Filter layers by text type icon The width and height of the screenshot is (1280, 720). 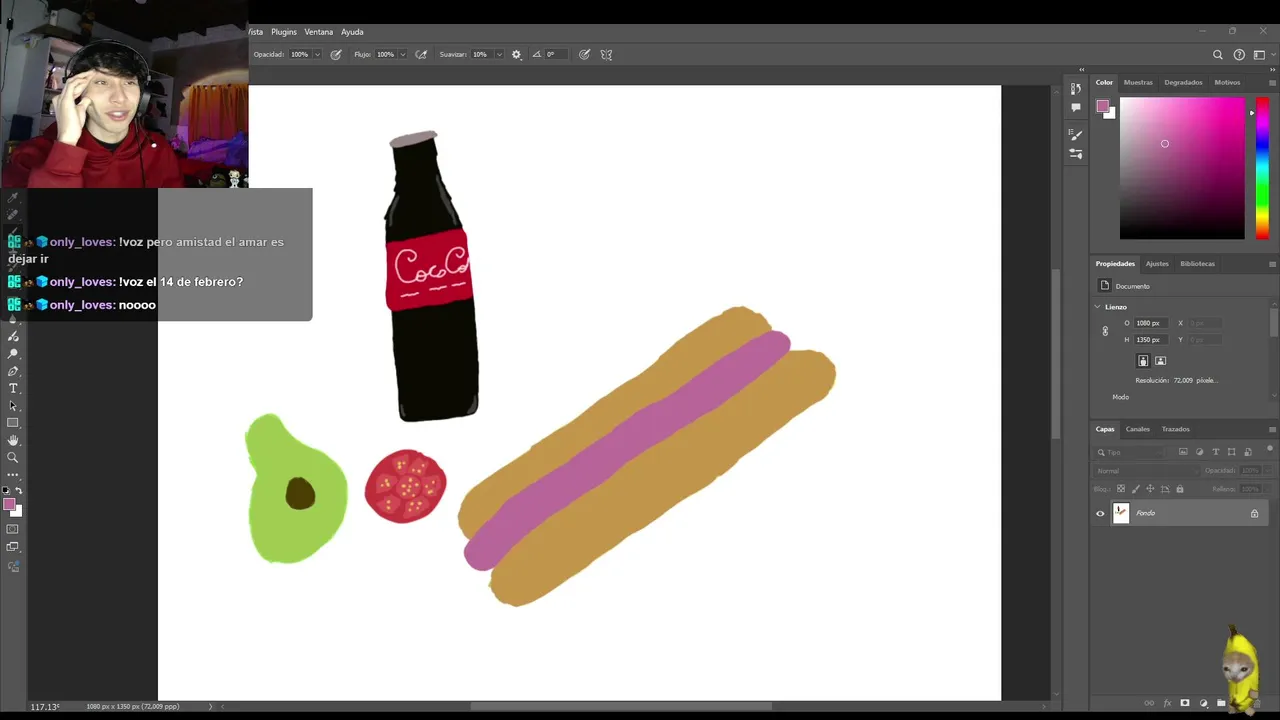pos(1215,452)
